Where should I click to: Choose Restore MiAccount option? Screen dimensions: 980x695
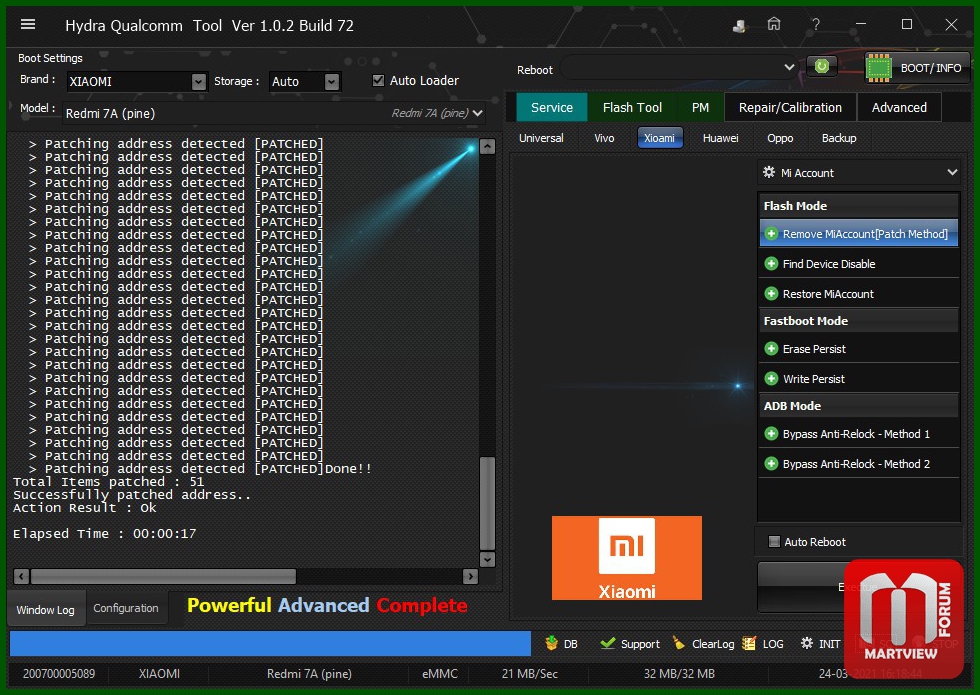(x=859, y=294)
